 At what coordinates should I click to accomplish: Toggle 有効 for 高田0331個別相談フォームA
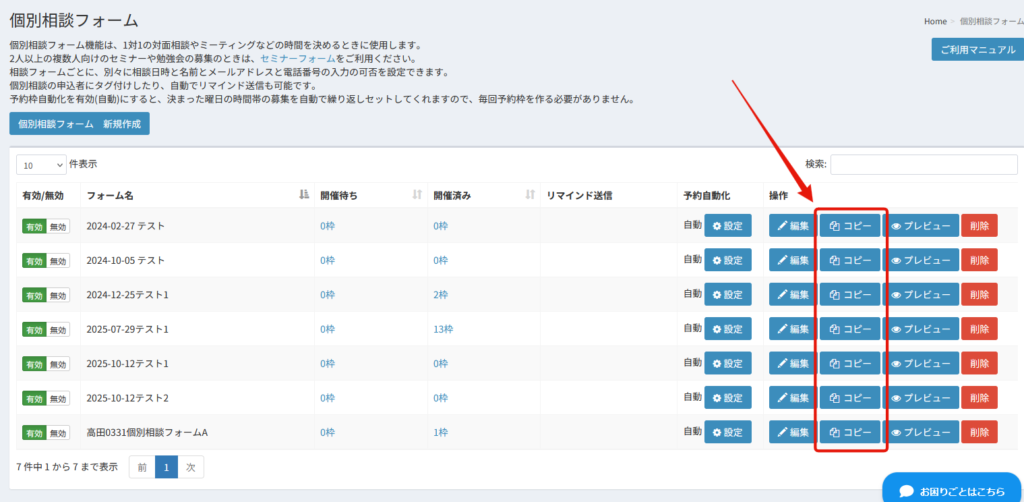coord(34,433)
